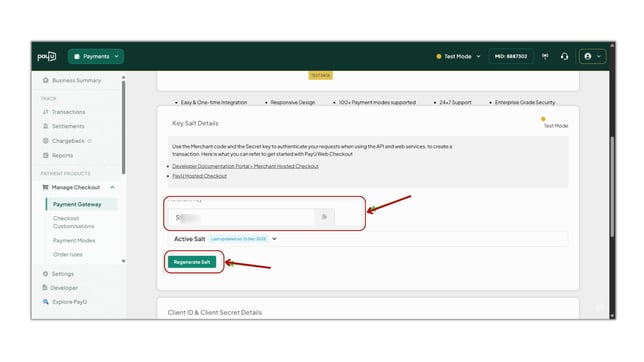This screenshot has width=644, height=362.
Task: Click the Transactions arrows icon
Action: (x=46, y=112)
